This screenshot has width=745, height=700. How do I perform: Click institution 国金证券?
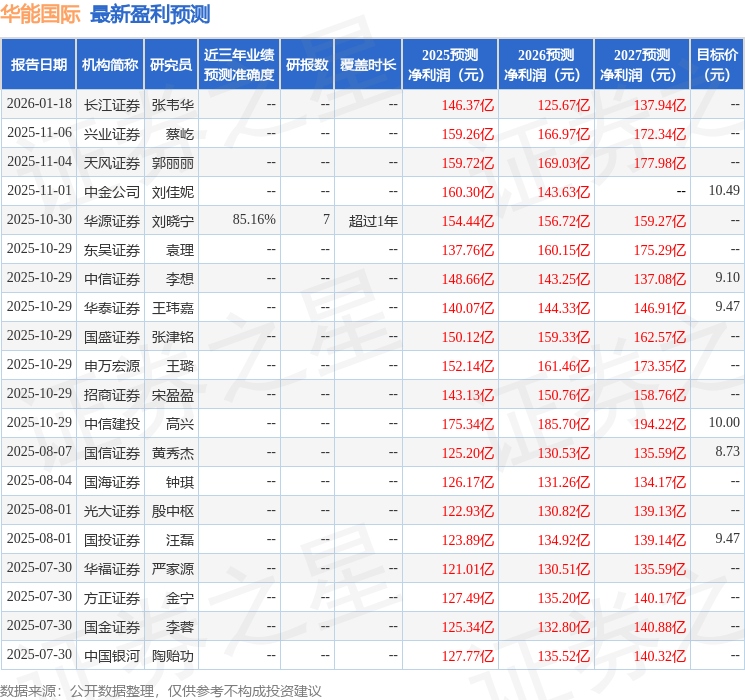click(112, 627)
